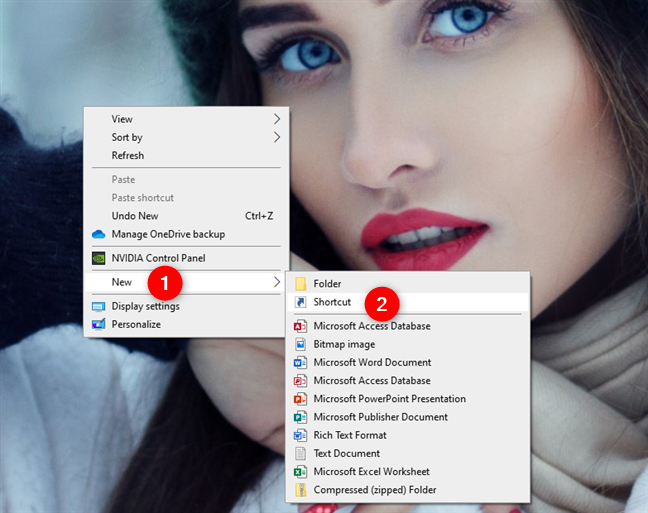Click the OneDrive cloud icon
648x513 pixels.
tap(98, 234)
